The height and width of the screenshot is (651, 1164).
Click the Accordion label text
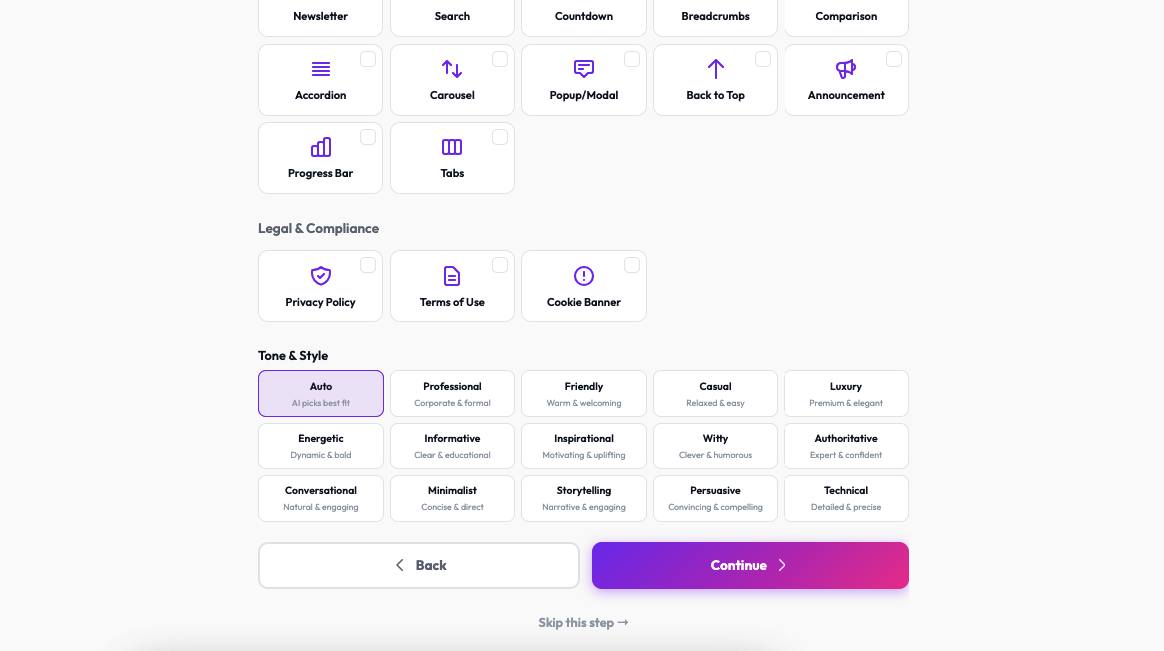tap(321, 95)
